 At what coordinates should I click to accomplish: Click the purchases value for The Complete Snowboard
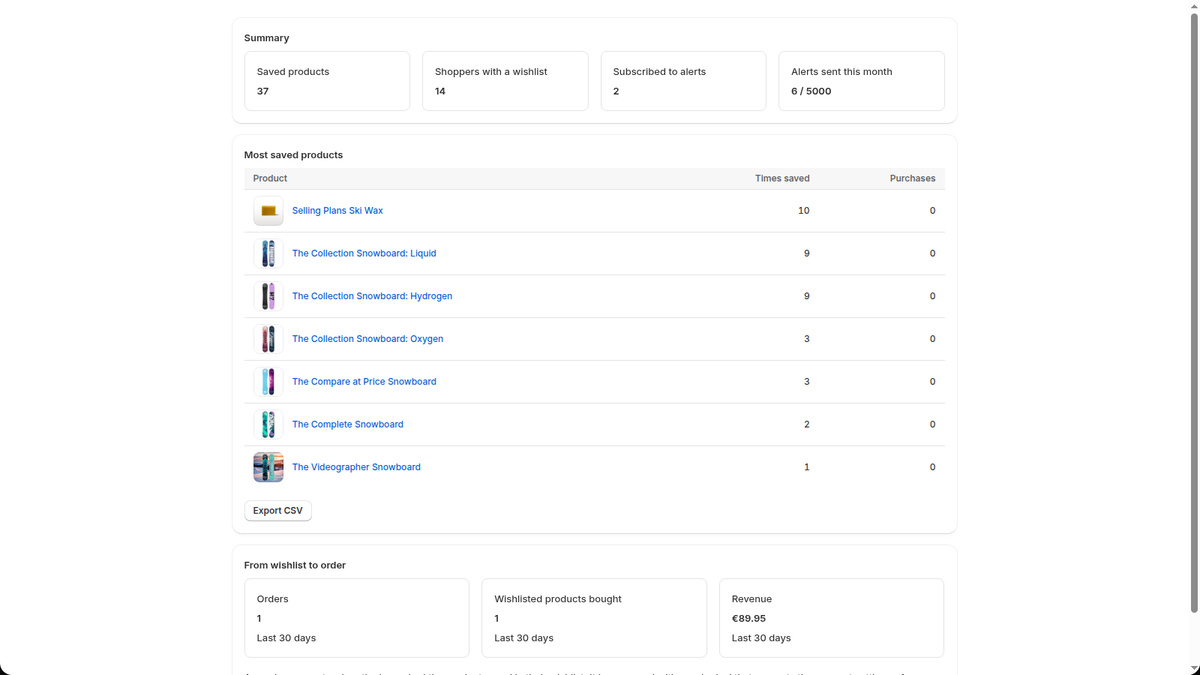[933, 425]
